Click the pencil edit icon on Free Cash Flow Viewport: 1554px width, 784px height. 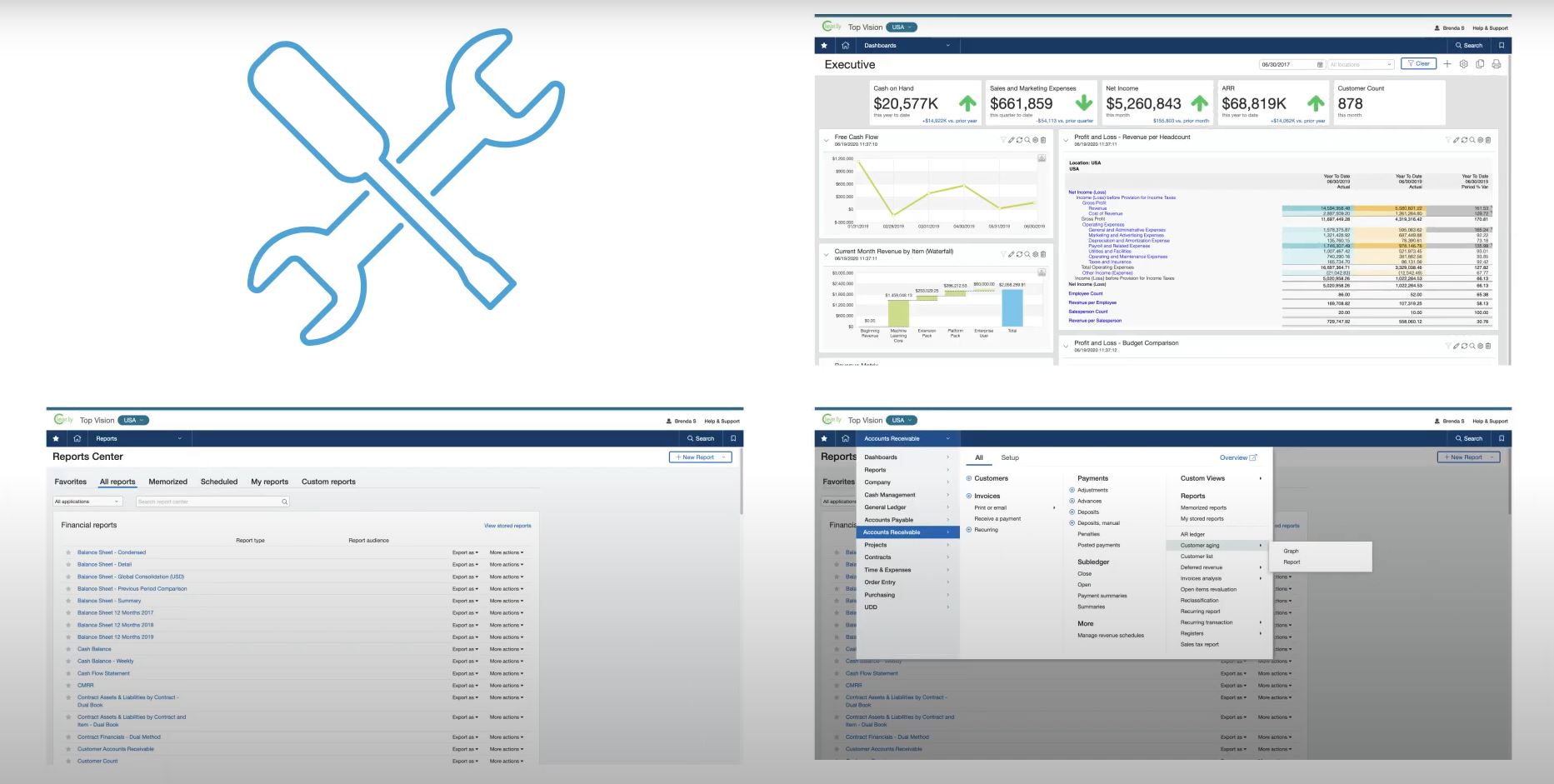(x=1012, y=140)
